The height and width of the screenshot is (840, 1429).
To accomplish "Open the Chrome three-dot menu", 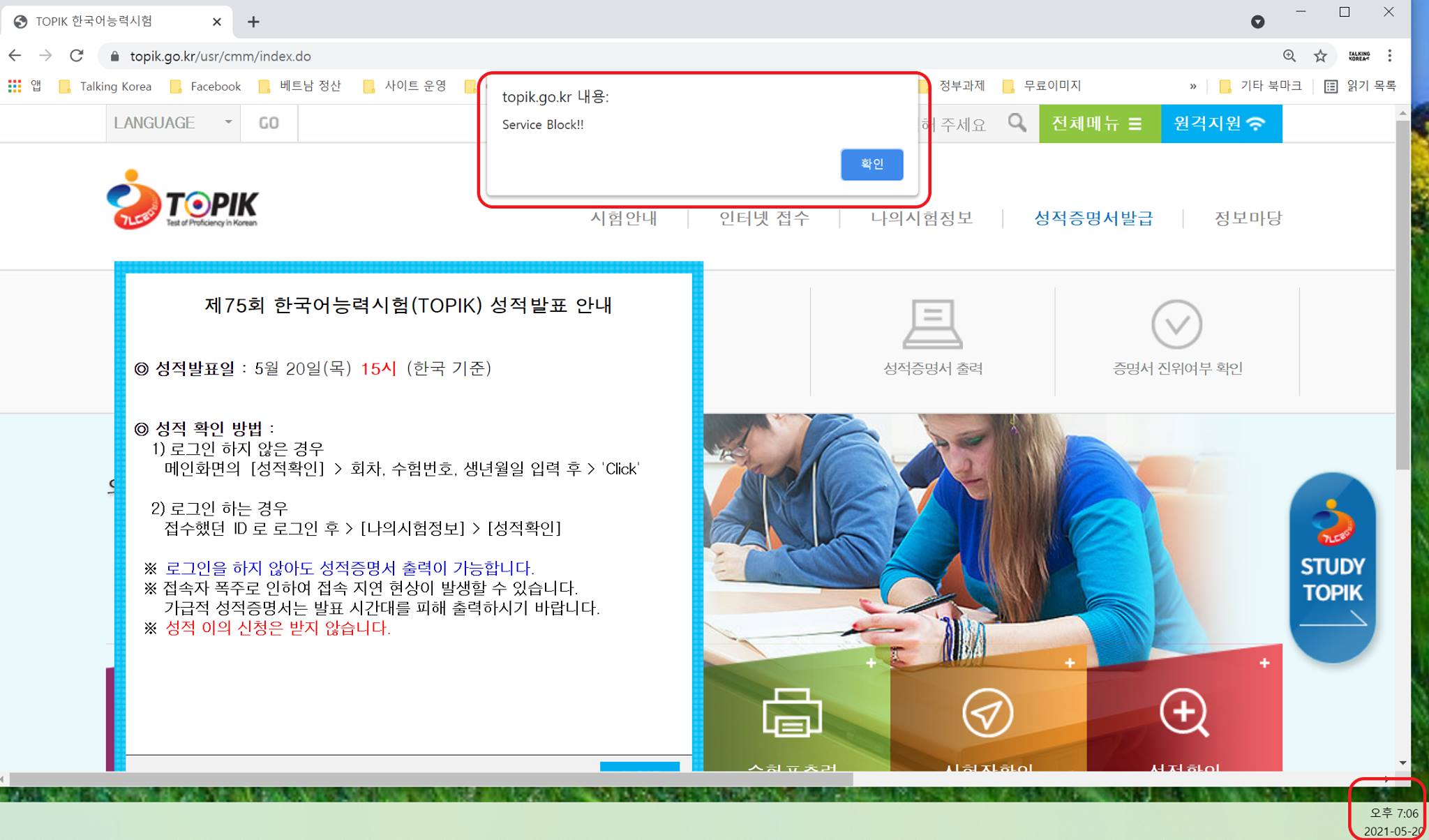I will click(1390, 56).
